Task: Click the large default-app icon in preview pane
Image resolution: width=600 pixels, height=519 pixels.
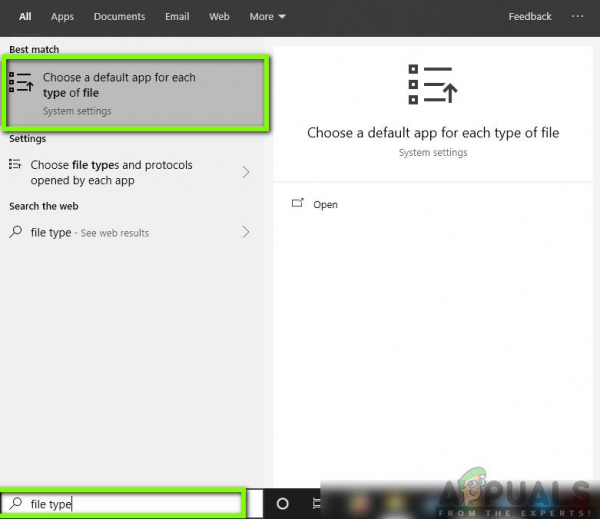Action: 433,84
